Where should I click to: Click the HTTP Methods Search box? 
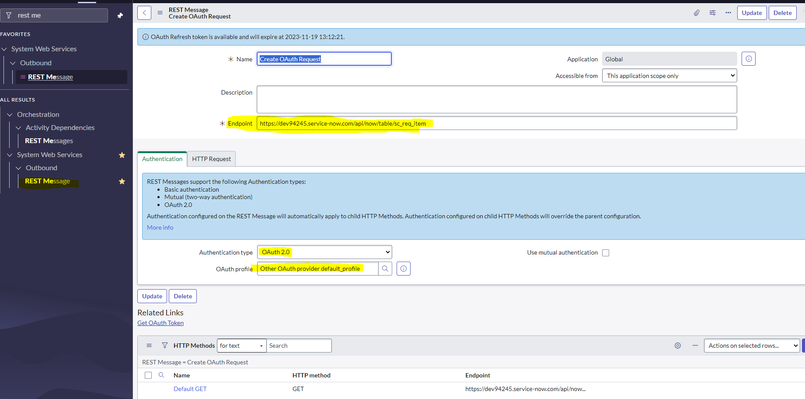click(x=299, y=346)
